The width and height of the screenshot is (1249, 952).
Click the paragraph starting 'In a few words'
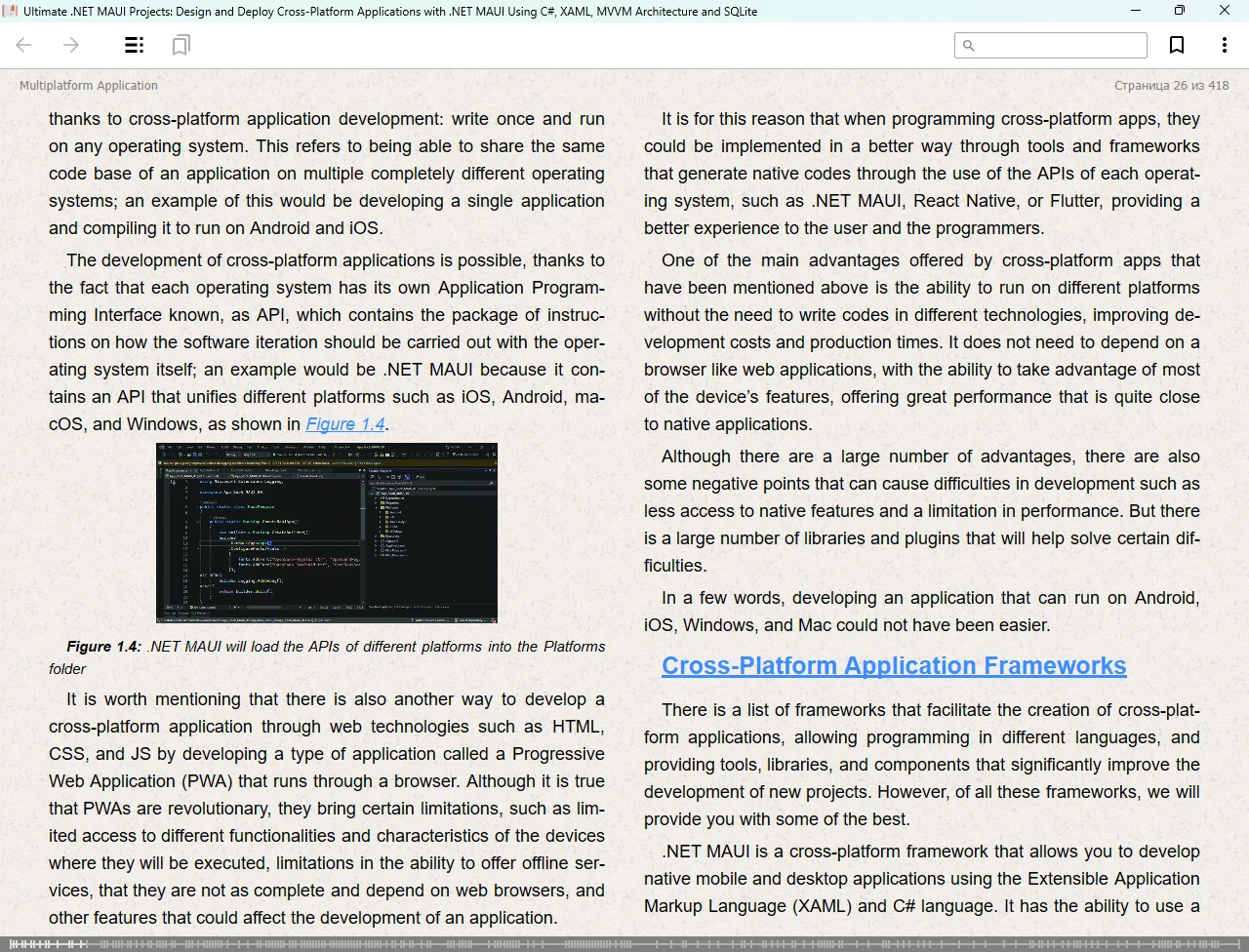click(921, 612)
